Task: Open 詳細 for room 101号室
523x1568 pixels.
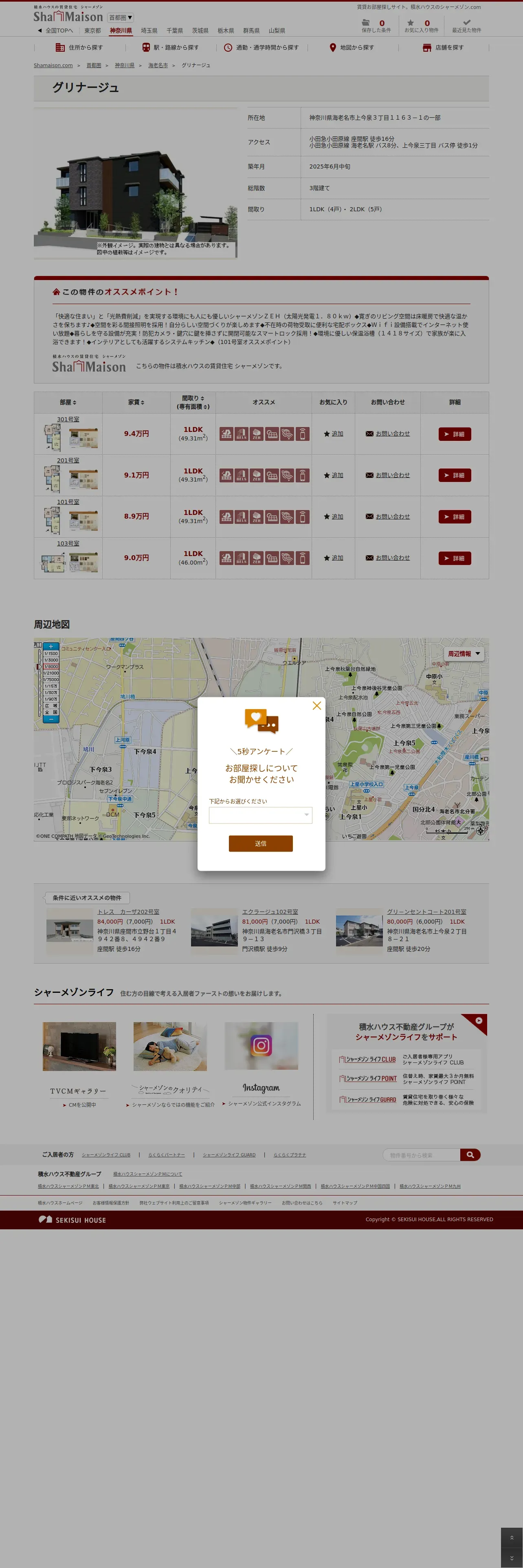Action: [455, 517]
